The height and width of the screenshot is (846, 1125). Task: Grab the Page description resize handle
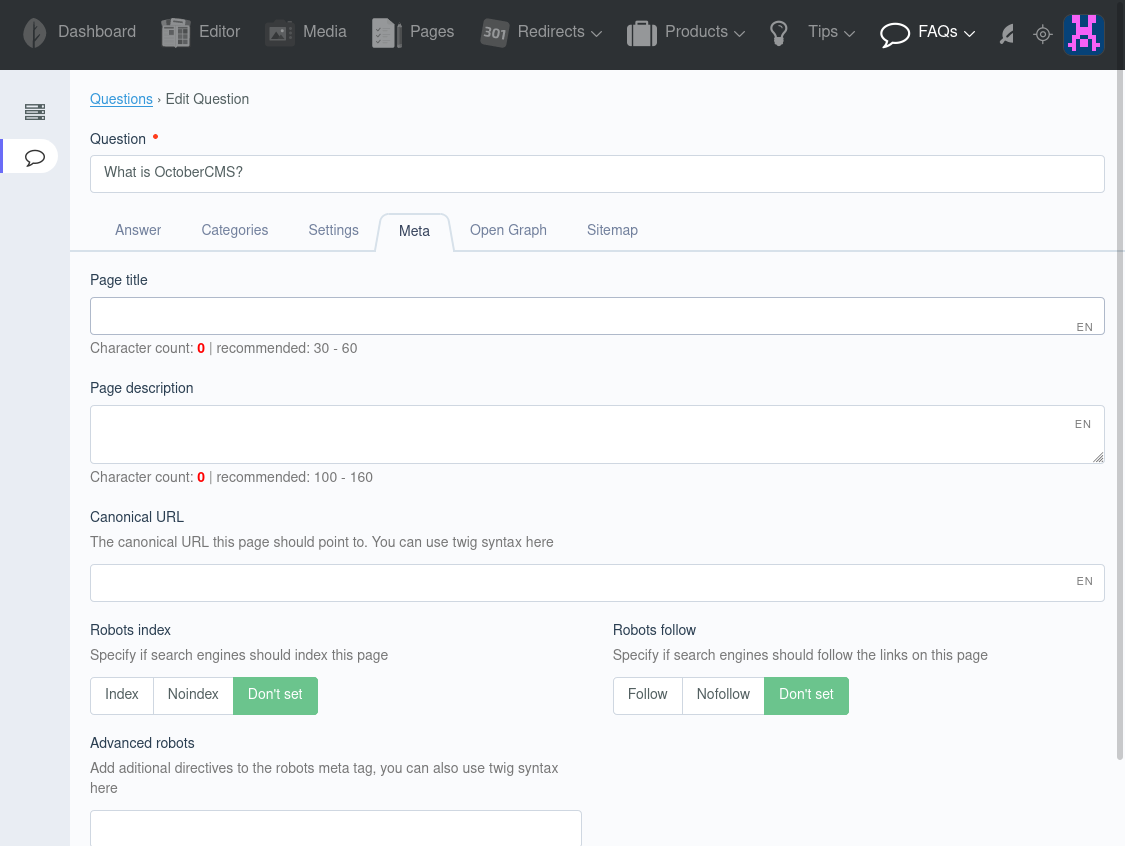1098,458
